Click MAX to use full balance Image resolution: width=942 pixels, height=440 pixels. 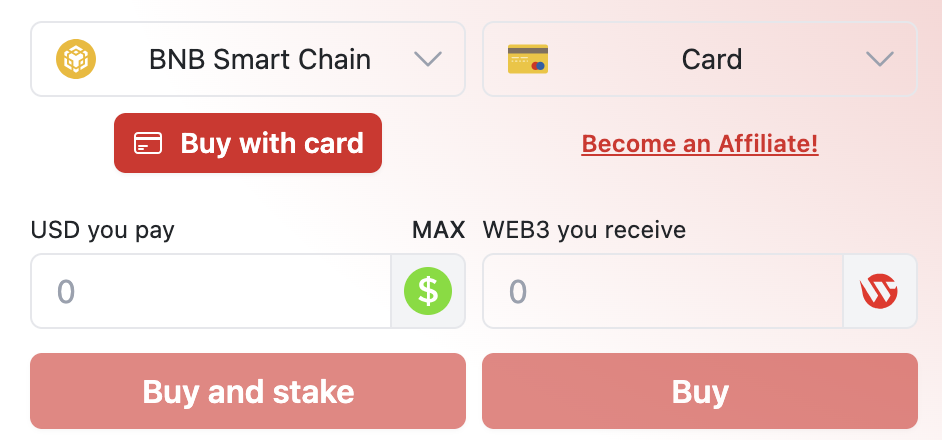(x=438, y=230)
